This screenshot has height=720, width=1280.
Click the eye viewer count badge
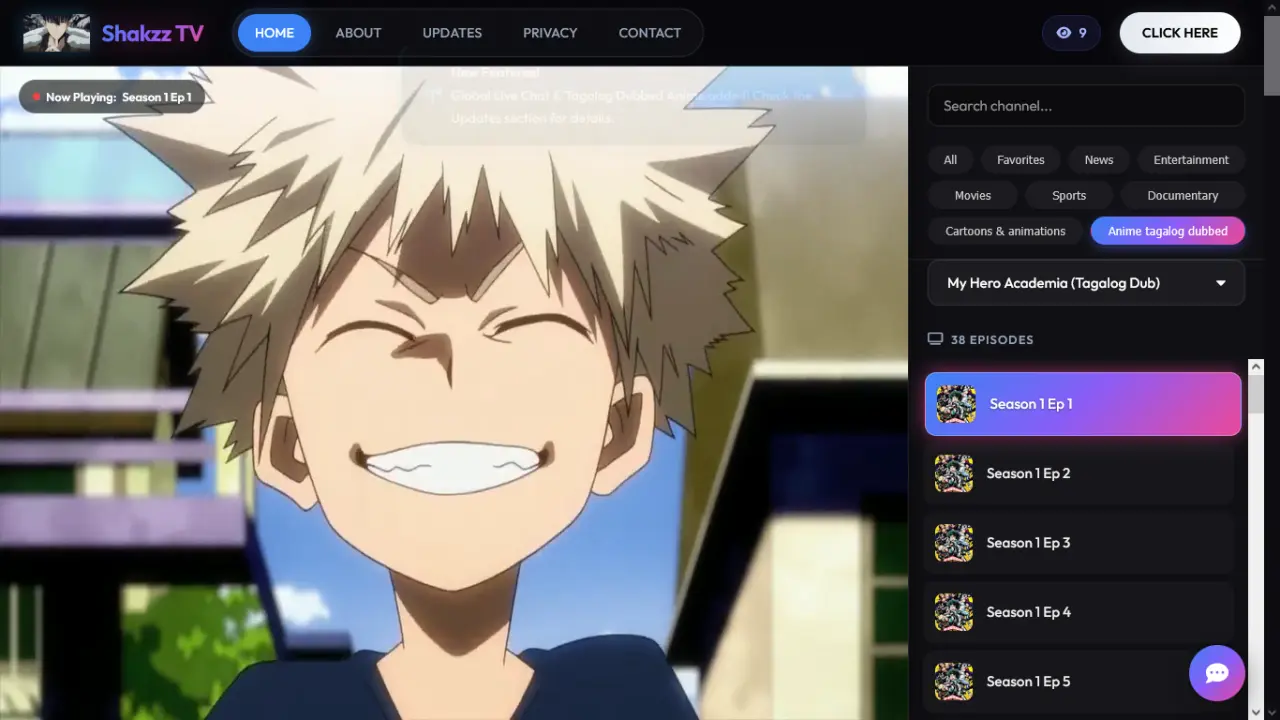(x=1071, y=33)
